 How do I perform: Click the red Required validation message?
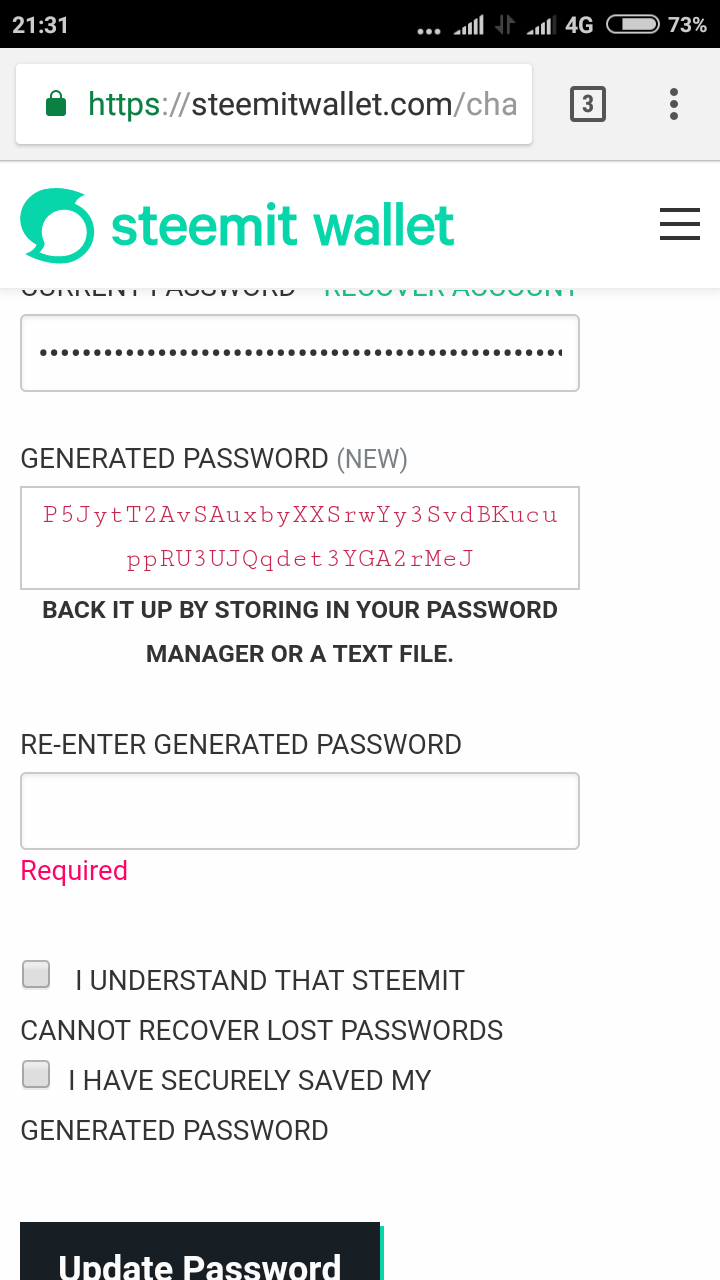coord(74,871)
